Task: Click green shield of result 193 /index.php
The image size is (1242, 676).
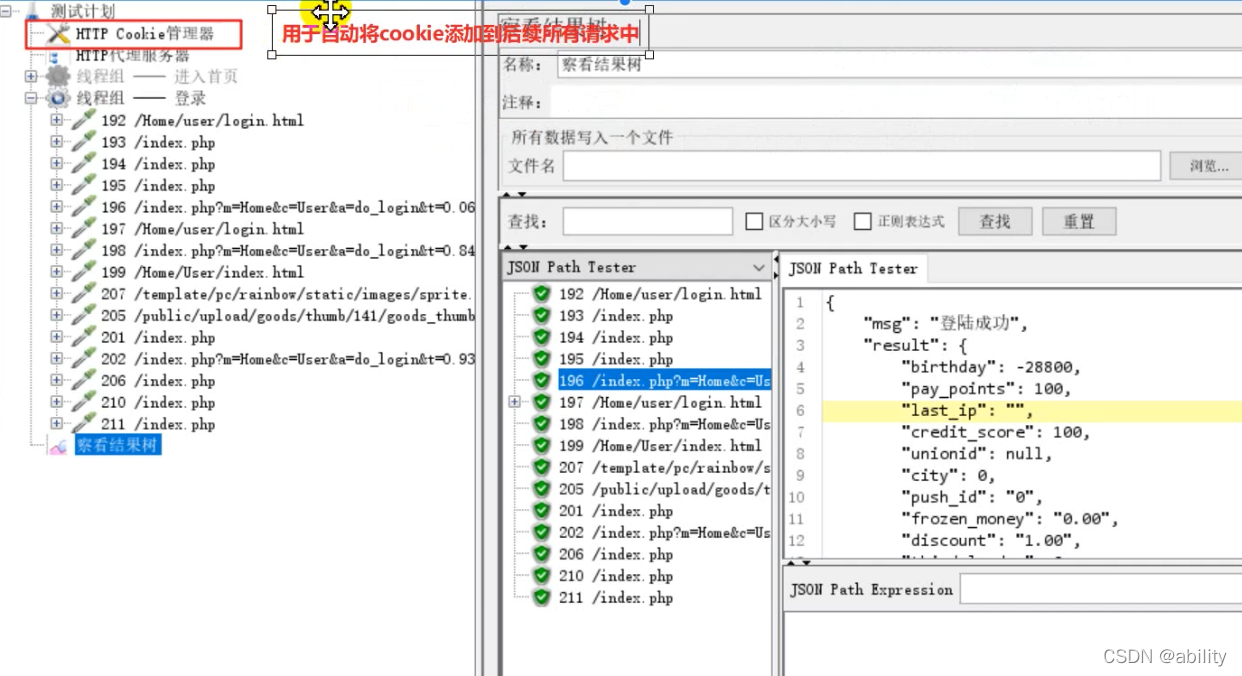Action: pos(542,316)
